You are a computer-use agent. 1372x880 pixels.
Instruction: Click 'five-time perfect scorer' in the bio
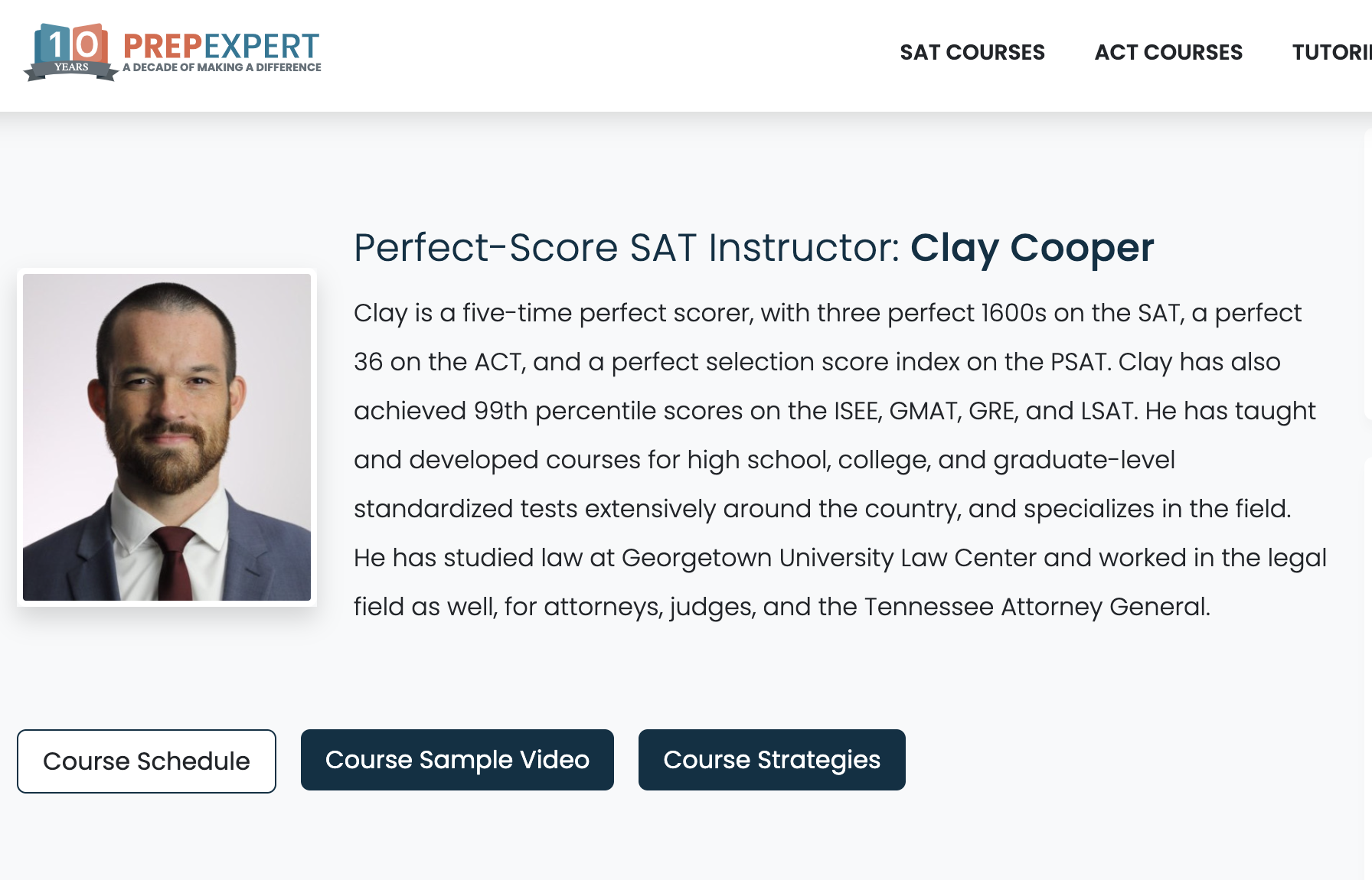click(607, 313)
